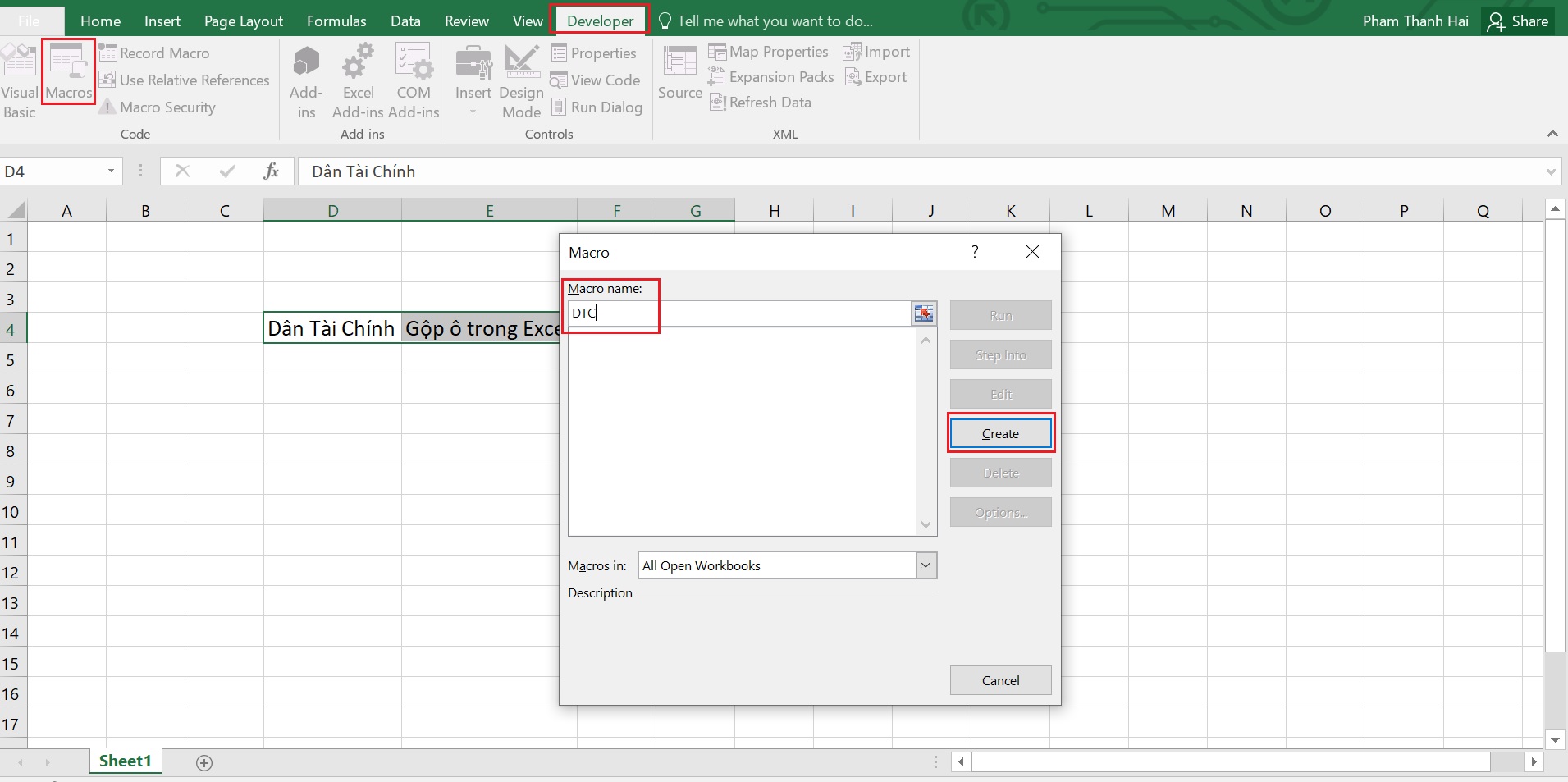1568x782 pixels.
Task: Open the Macros dialog button
Action: pos(69,72)
